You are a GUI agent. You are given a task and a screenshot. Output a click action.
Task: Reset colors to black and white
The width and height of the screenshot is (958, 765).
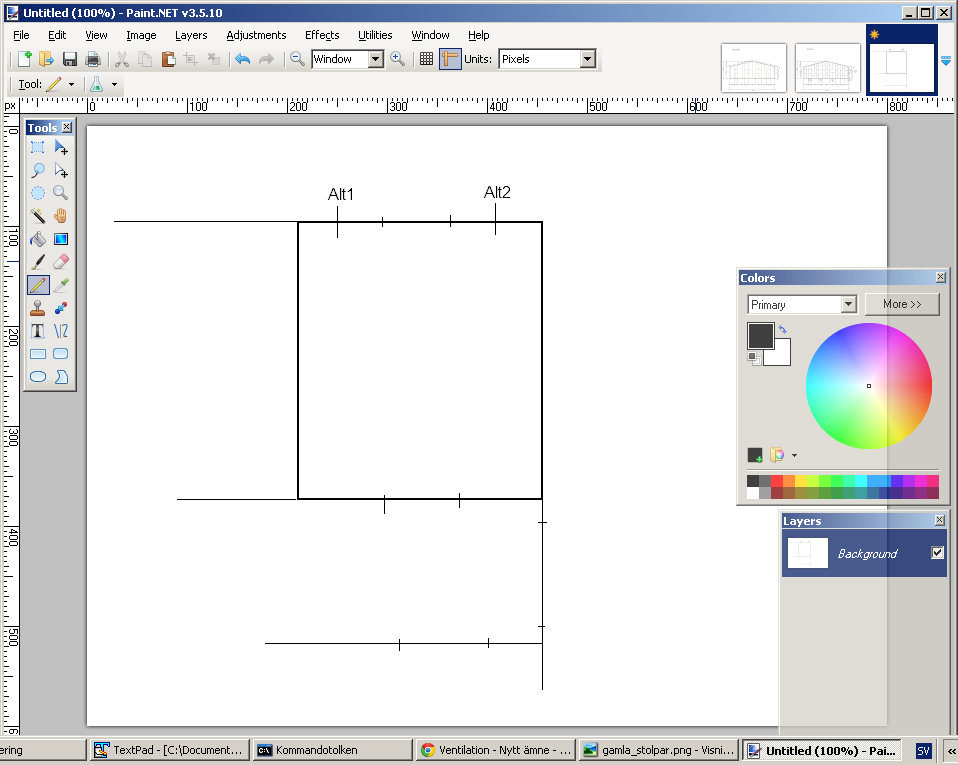(x=754, y=358)
